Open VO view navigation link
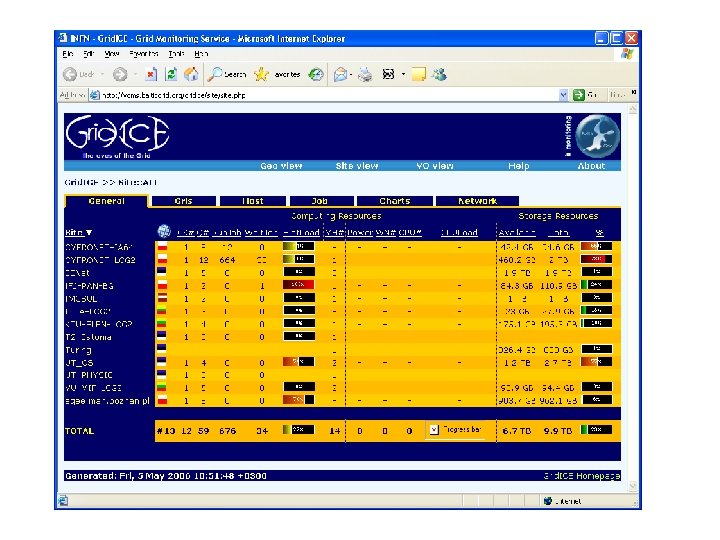 (x=434, y=166)
